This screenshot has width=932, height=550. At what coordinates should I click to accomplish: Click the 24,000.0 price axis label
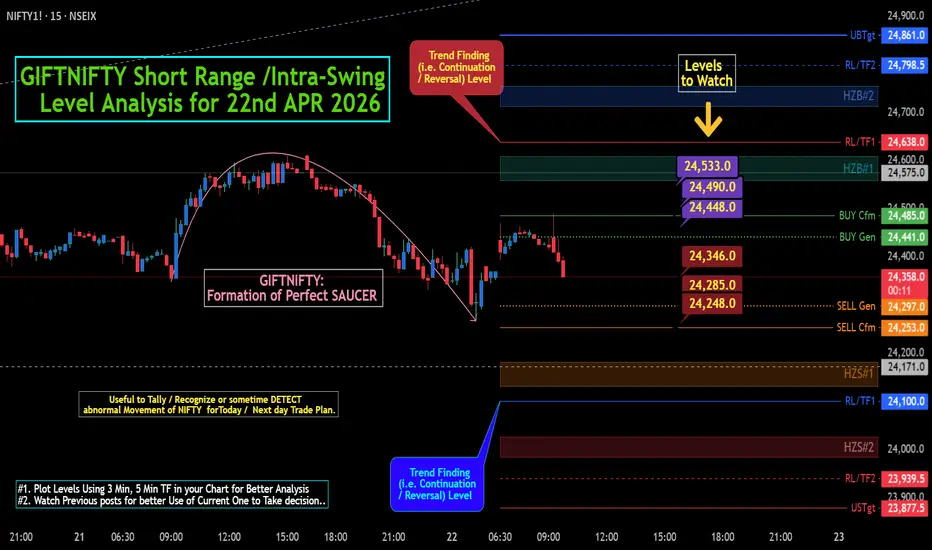[x=905, y=449]
